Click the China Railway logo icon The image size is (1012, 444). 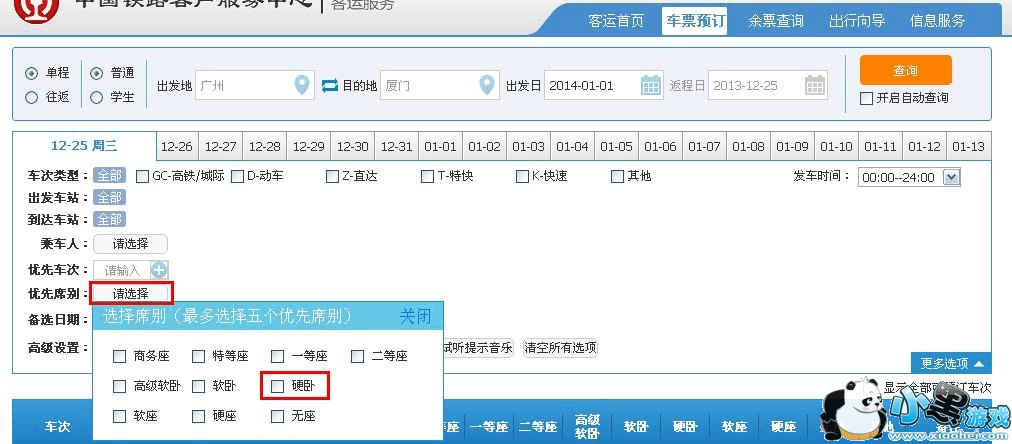pos(37,9)
